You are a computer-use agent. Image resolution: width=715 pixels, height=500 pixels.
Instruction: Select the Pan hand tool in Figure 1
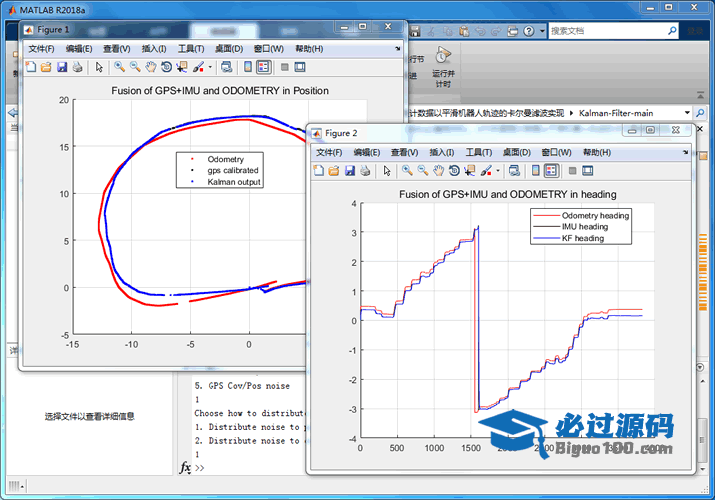[151, 67]
